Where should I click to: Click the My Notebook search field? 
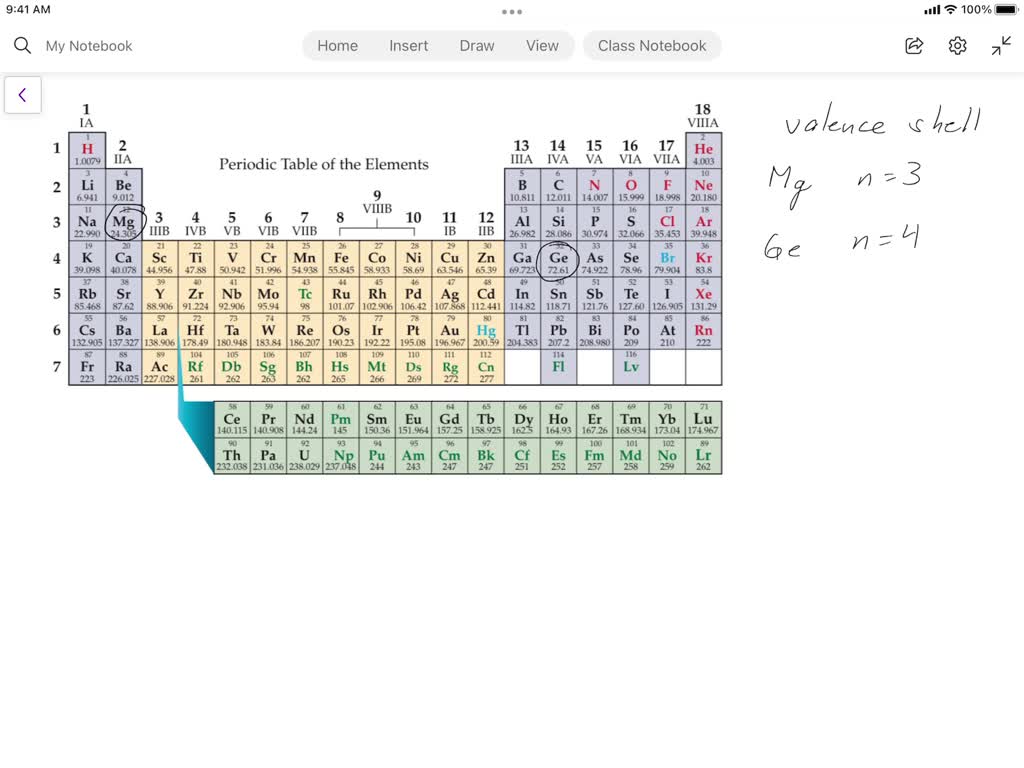(x=90, y=45)
